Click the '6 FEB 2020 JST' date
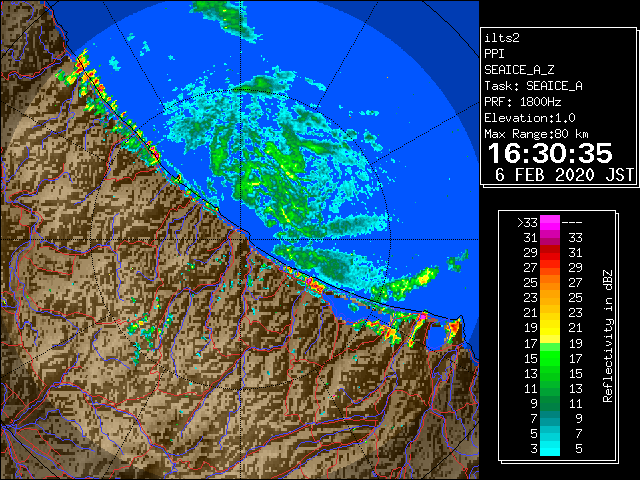Viewport: 640px width, 480px height. click(564, 175)
